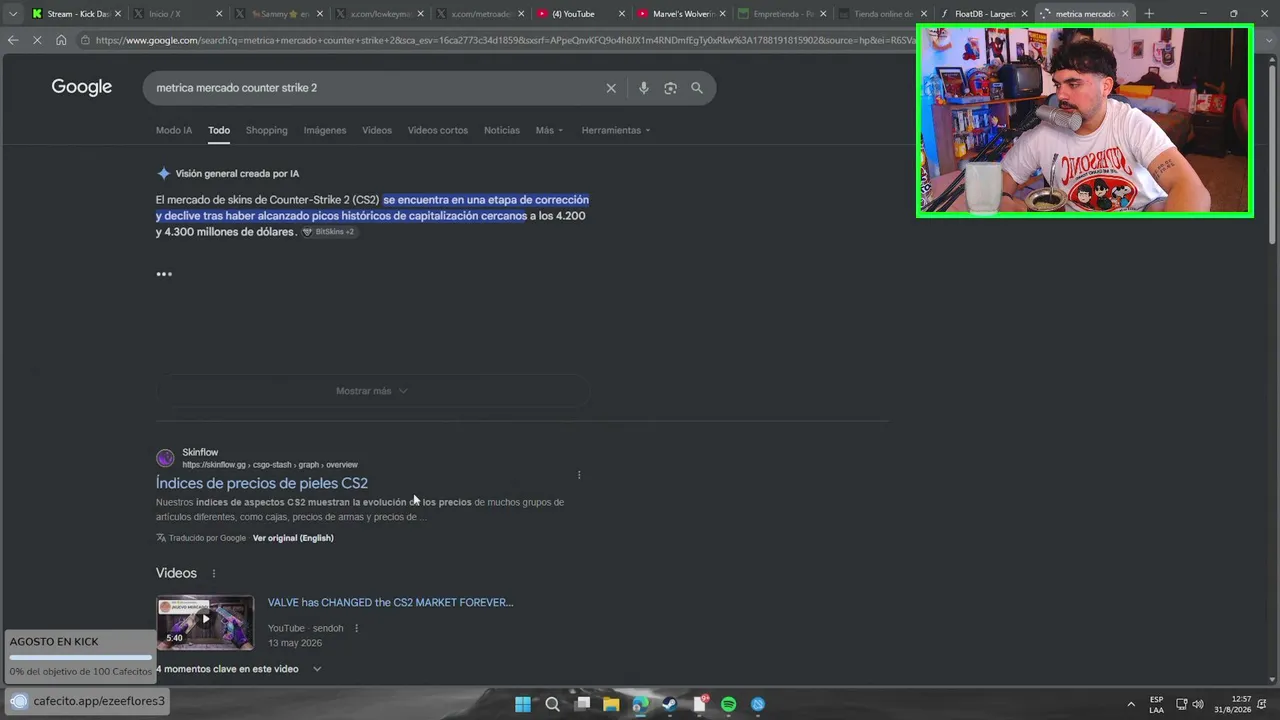Open the browser home page button
The height and width of the screenshot is (720, 1280).
click(61, 40)
